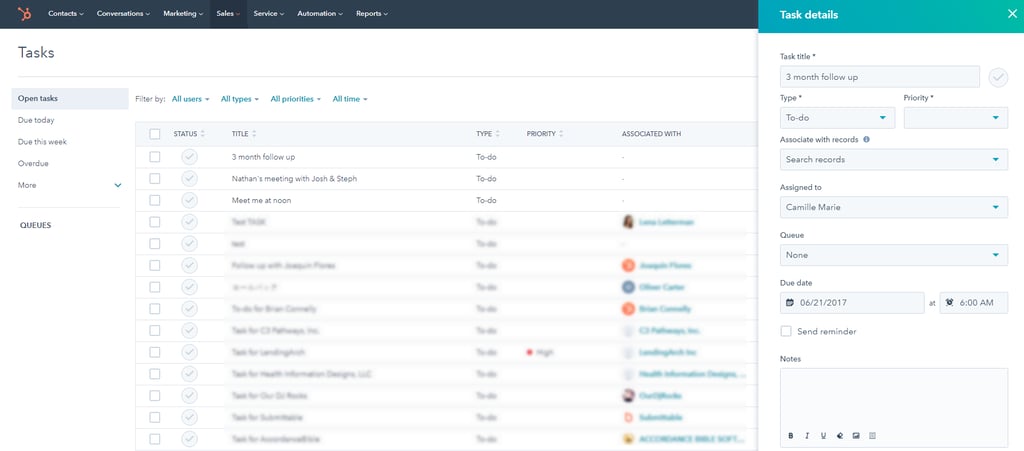Enable the Send reminder checkbox

tap(786, 331)
